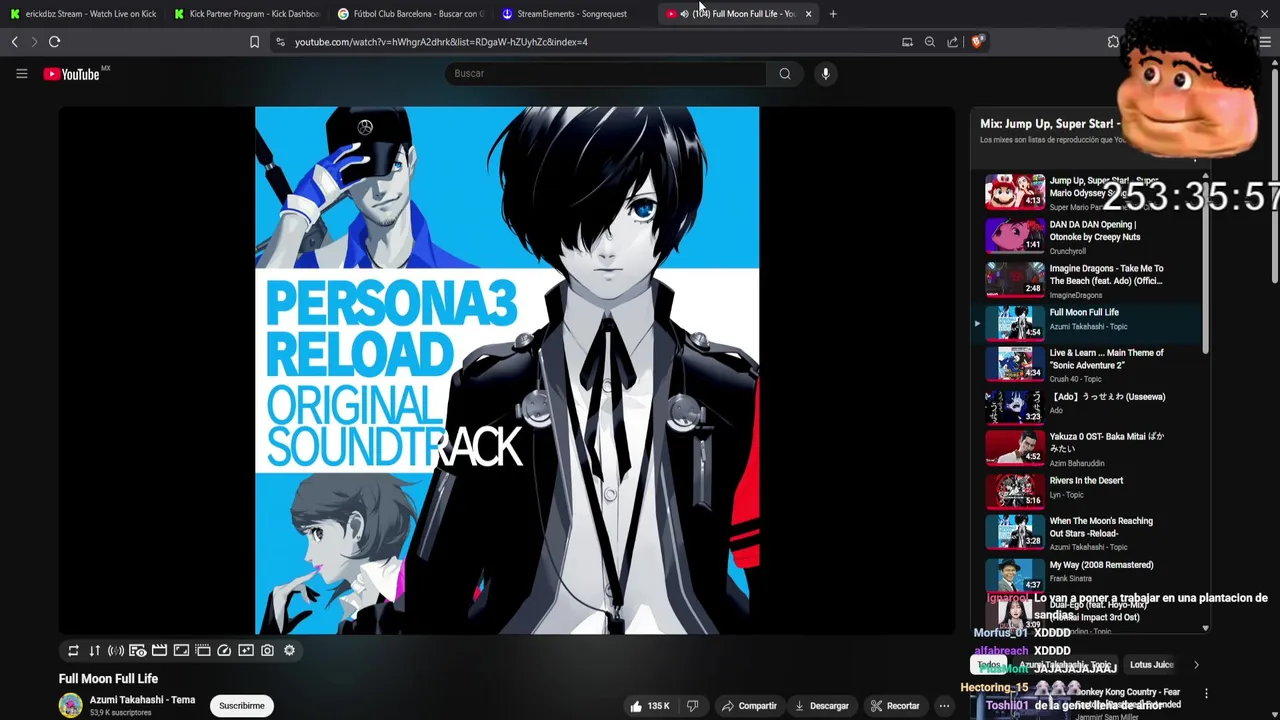The width and height of the screenshot is (1280, 720).
Task: Open the playback speed gauge icon
Action: (224, 650)
